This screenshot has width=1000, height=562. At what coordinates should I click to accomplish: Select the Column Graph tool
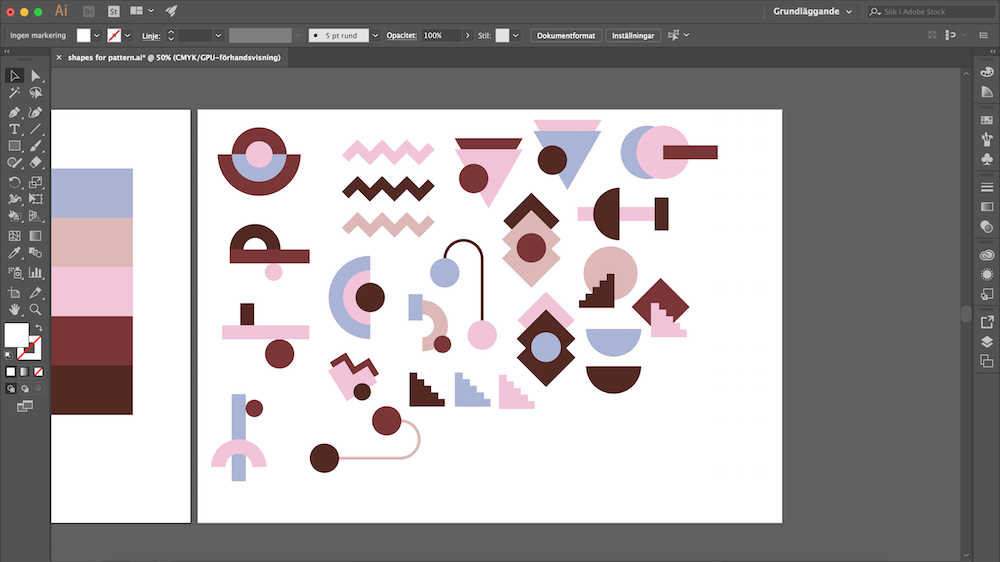click(x=36, y=273)
